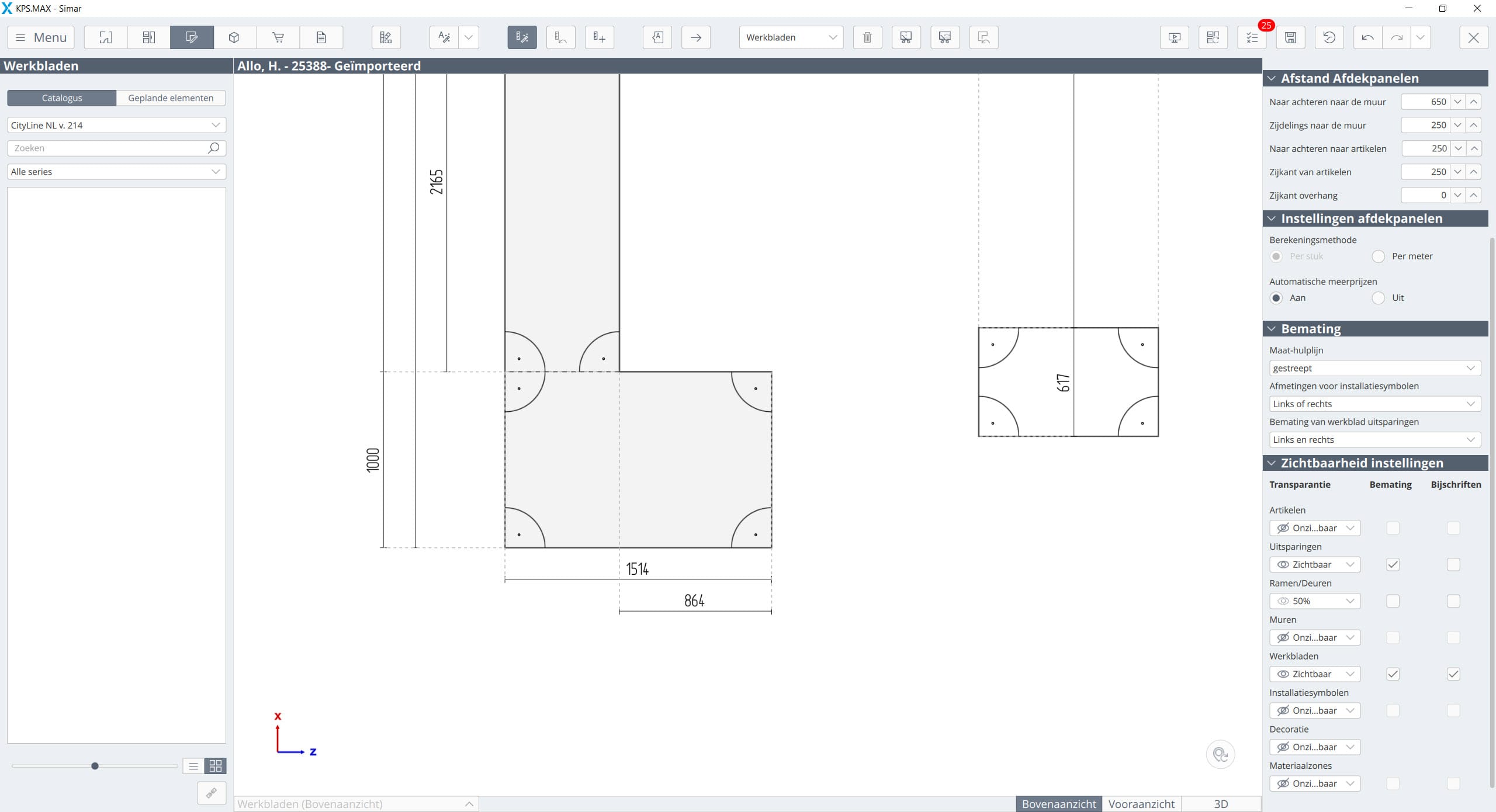
Task: Open the checklist with 25 notifications
Action: pyautogui.click(x=1252, y=37)
